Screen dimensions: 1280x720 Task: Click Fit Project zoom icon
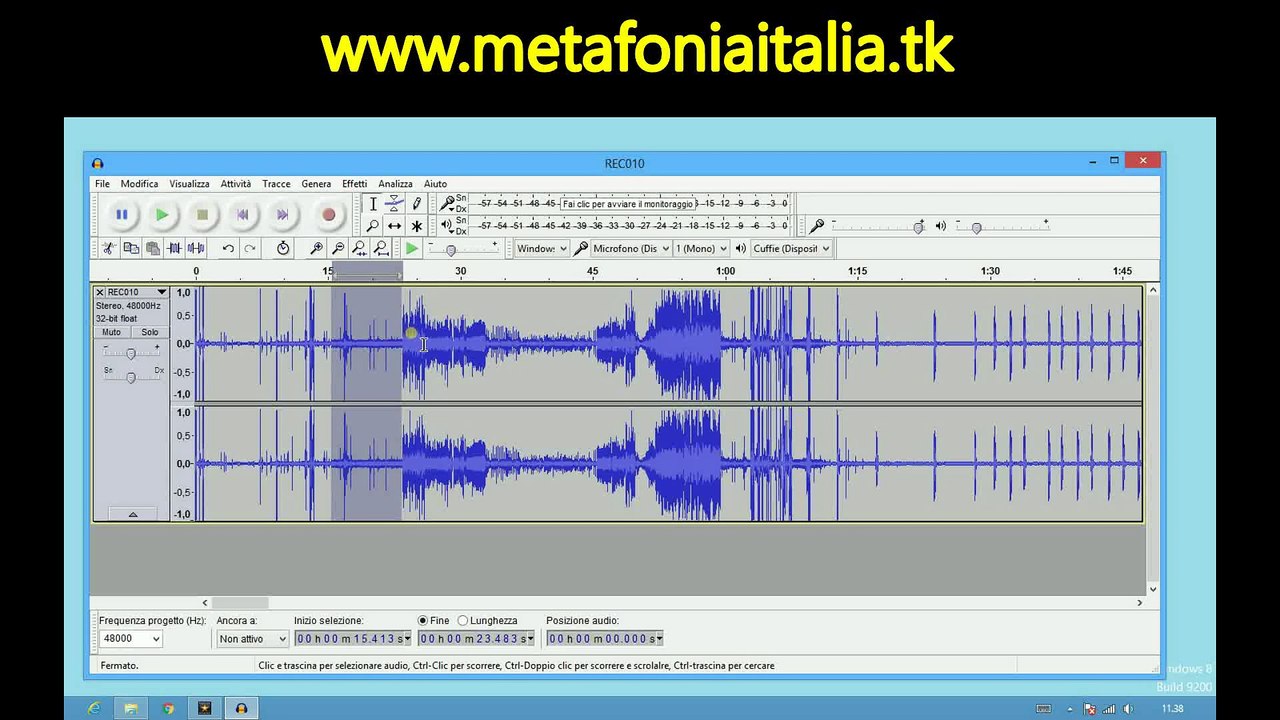pyautogui.click(x=381, y=248)
